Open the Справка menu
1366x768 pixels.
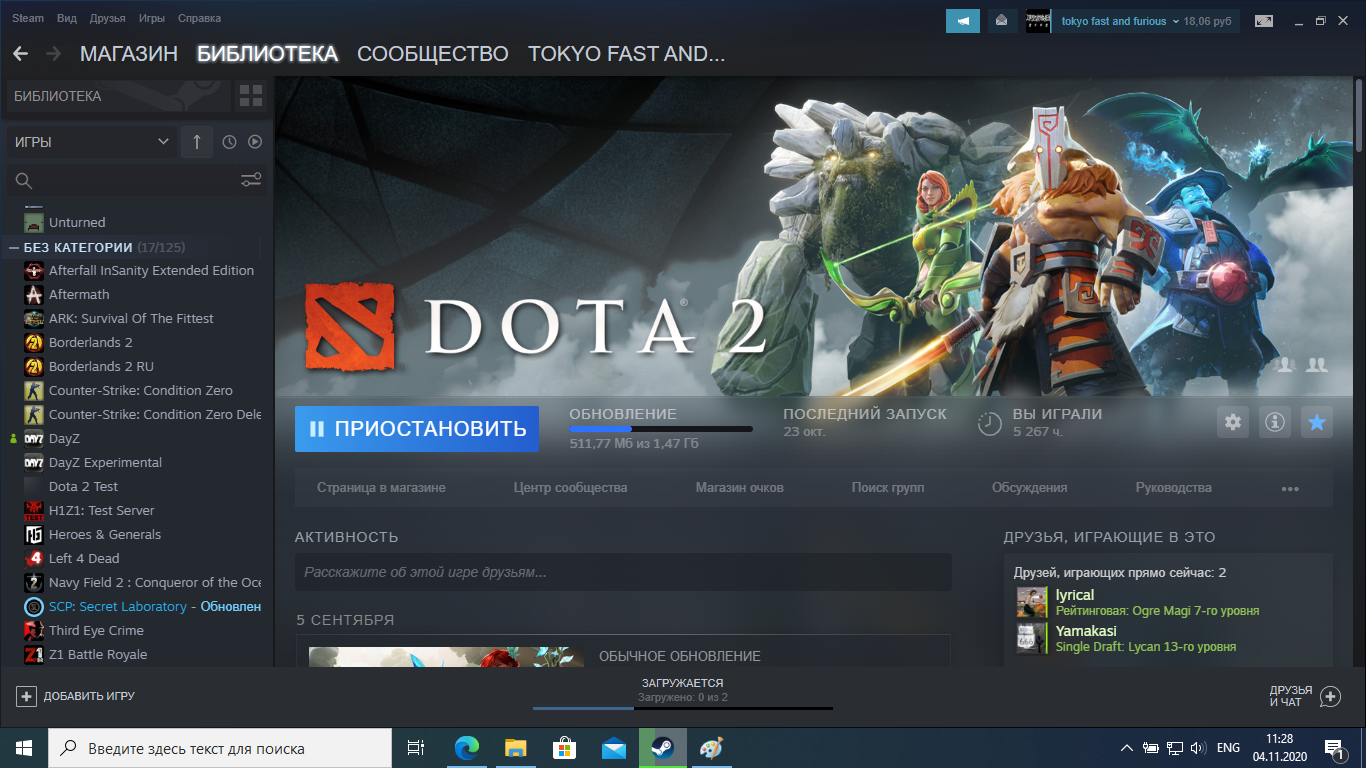(x=199, y=18)
